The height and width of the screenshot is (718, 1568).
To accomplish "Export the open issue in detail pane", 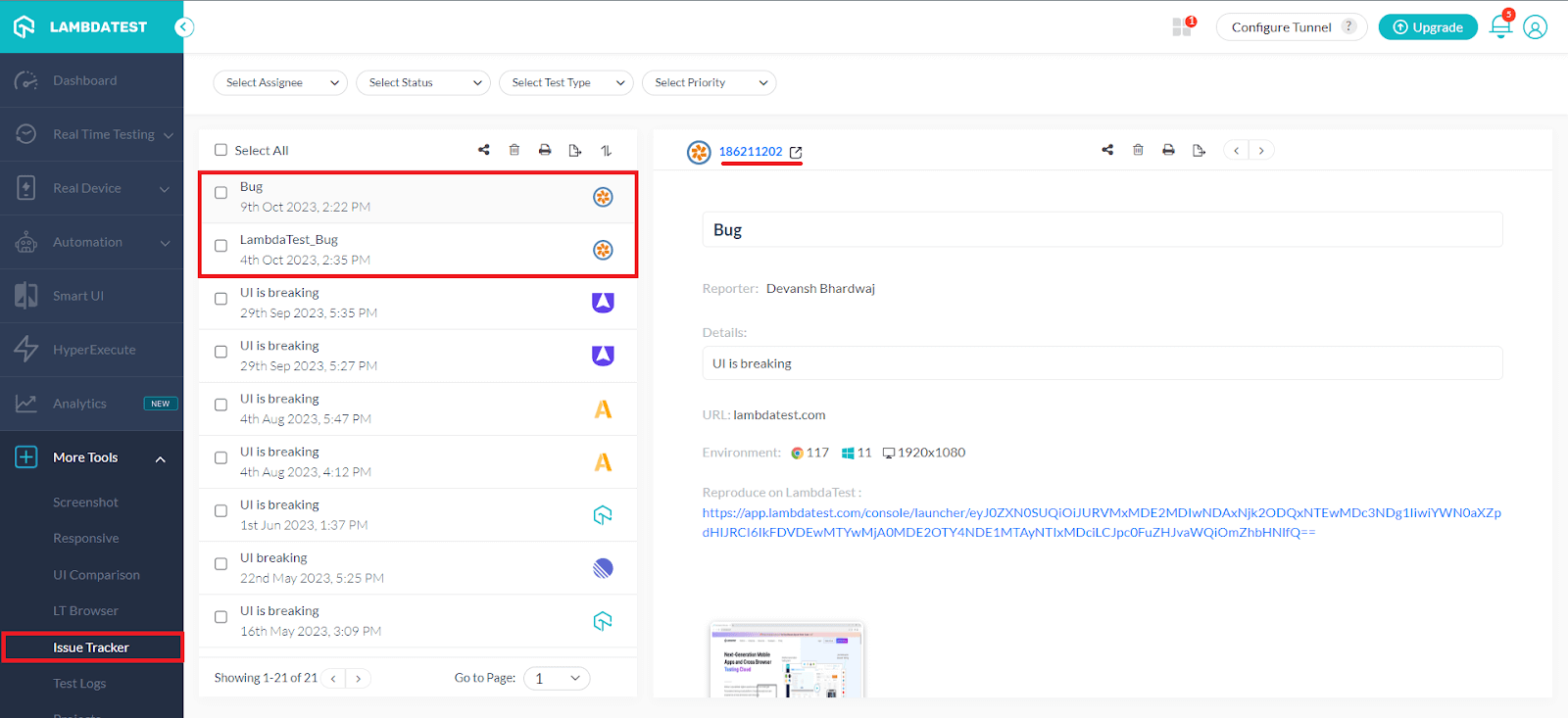I will coord(1199,150).
